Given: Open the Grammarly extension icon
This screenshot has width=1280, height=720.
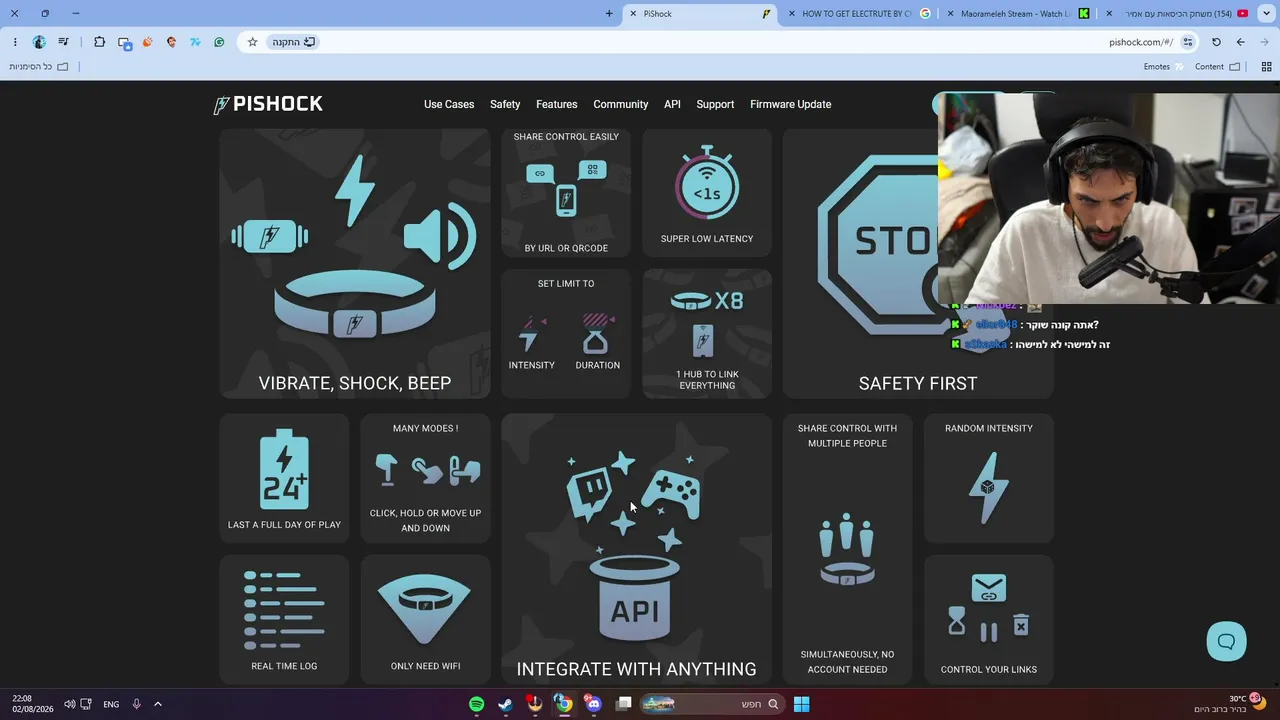Looking at the screenshot, I should click(x=219, y=42).
